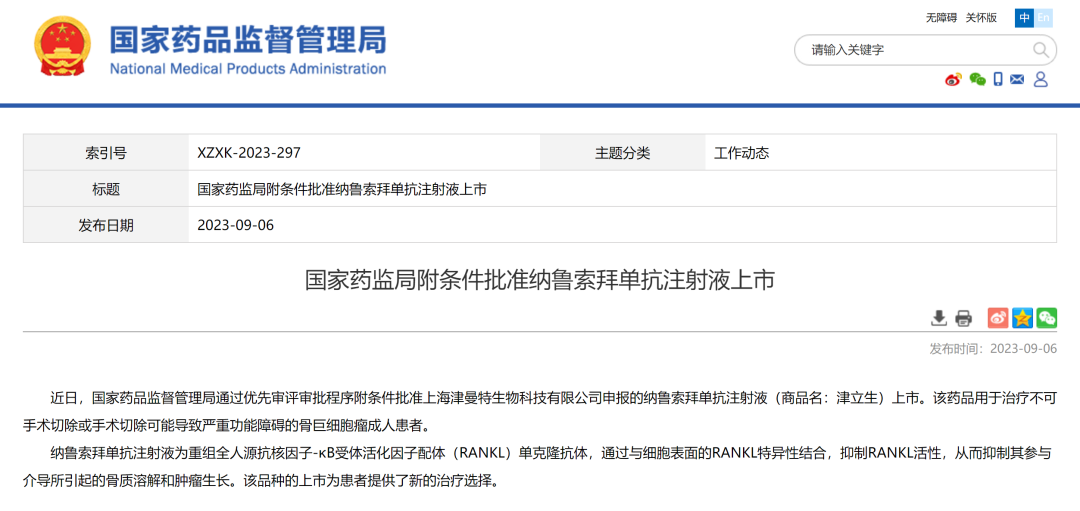Click the 发布时间：2023-09-06 text
Image resolution: width=1080 pixels, height=511 pixels.
tap(993, 348)
